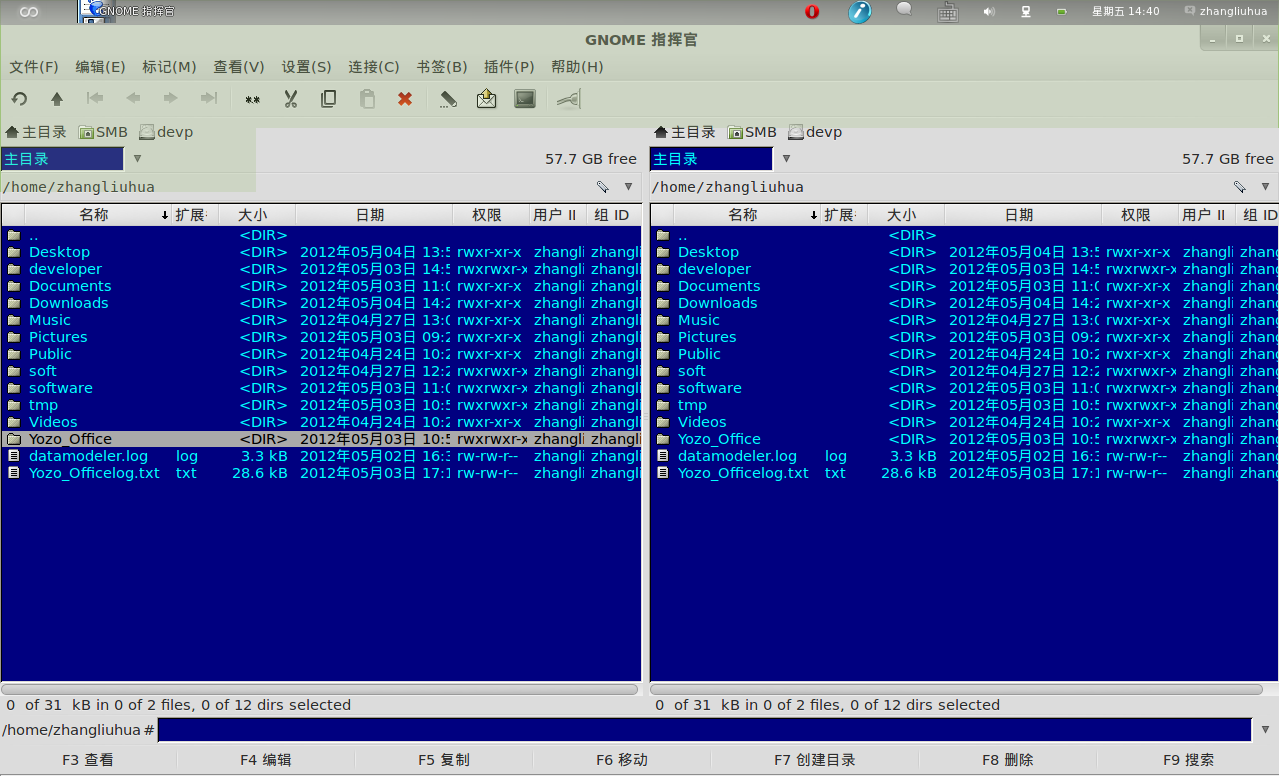Send files by email via envelope icon
Viewport: 1279px width, 776px height.
coord(486,99)
